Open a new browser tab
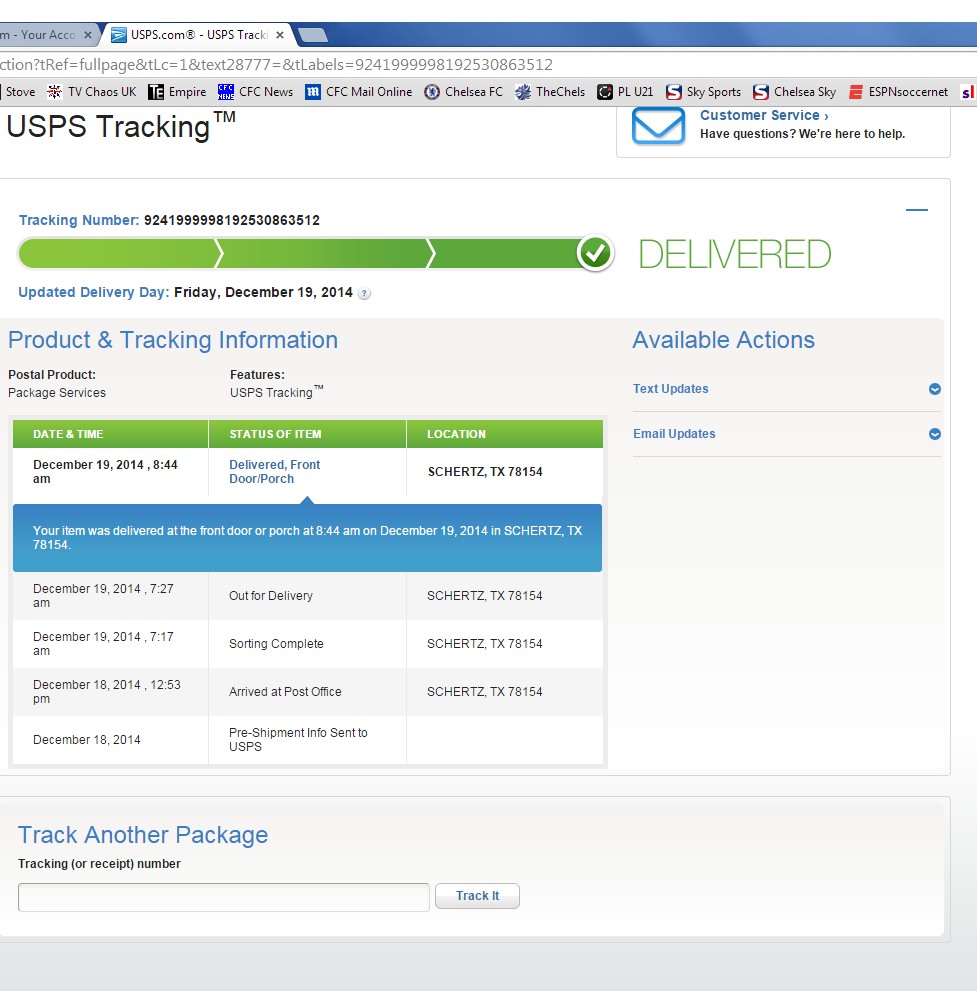 click(313, 35)
